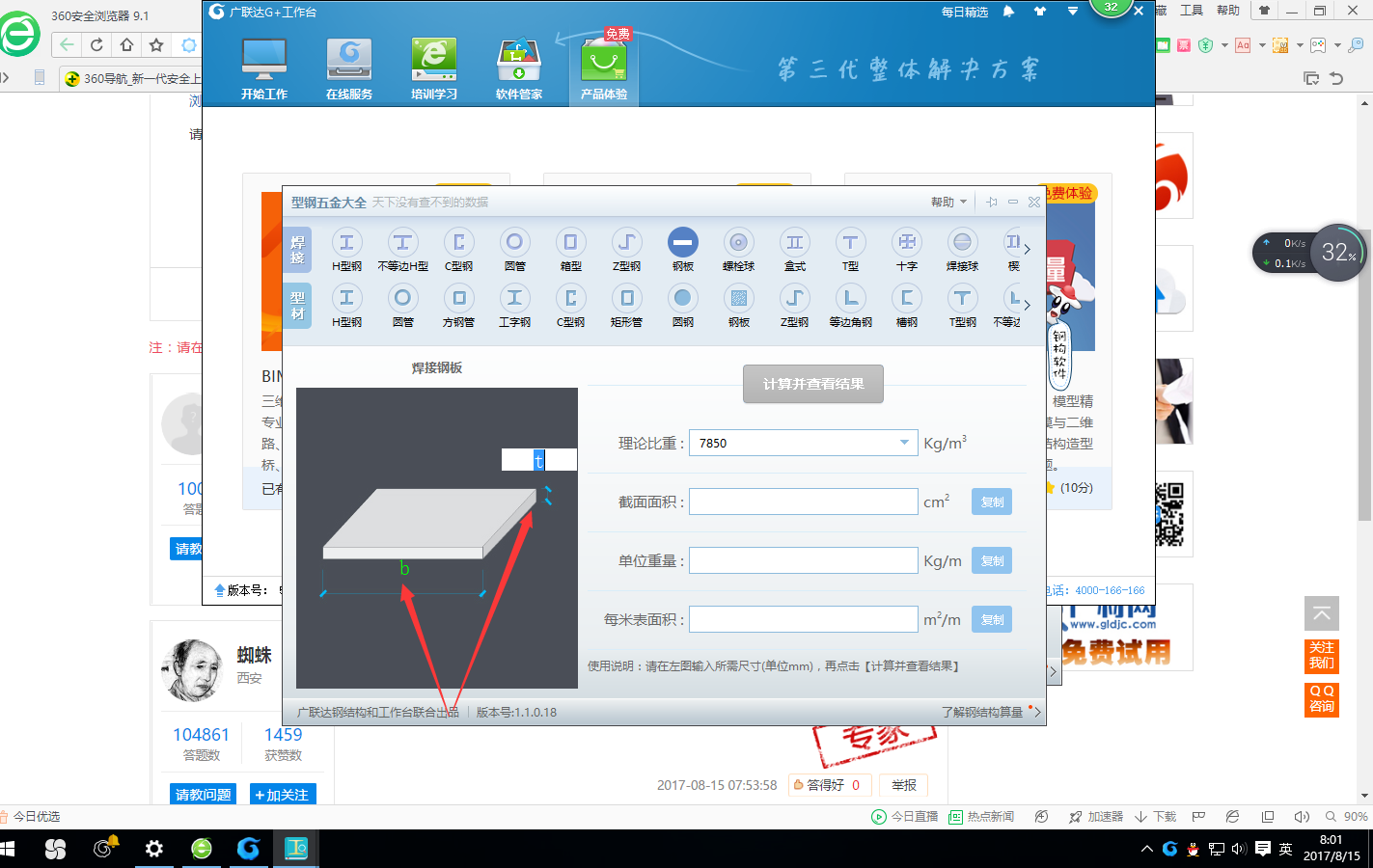Select 钢板 in the 型材 row
This screenshot has height=868, width=1373.
[x=738, y=306]
